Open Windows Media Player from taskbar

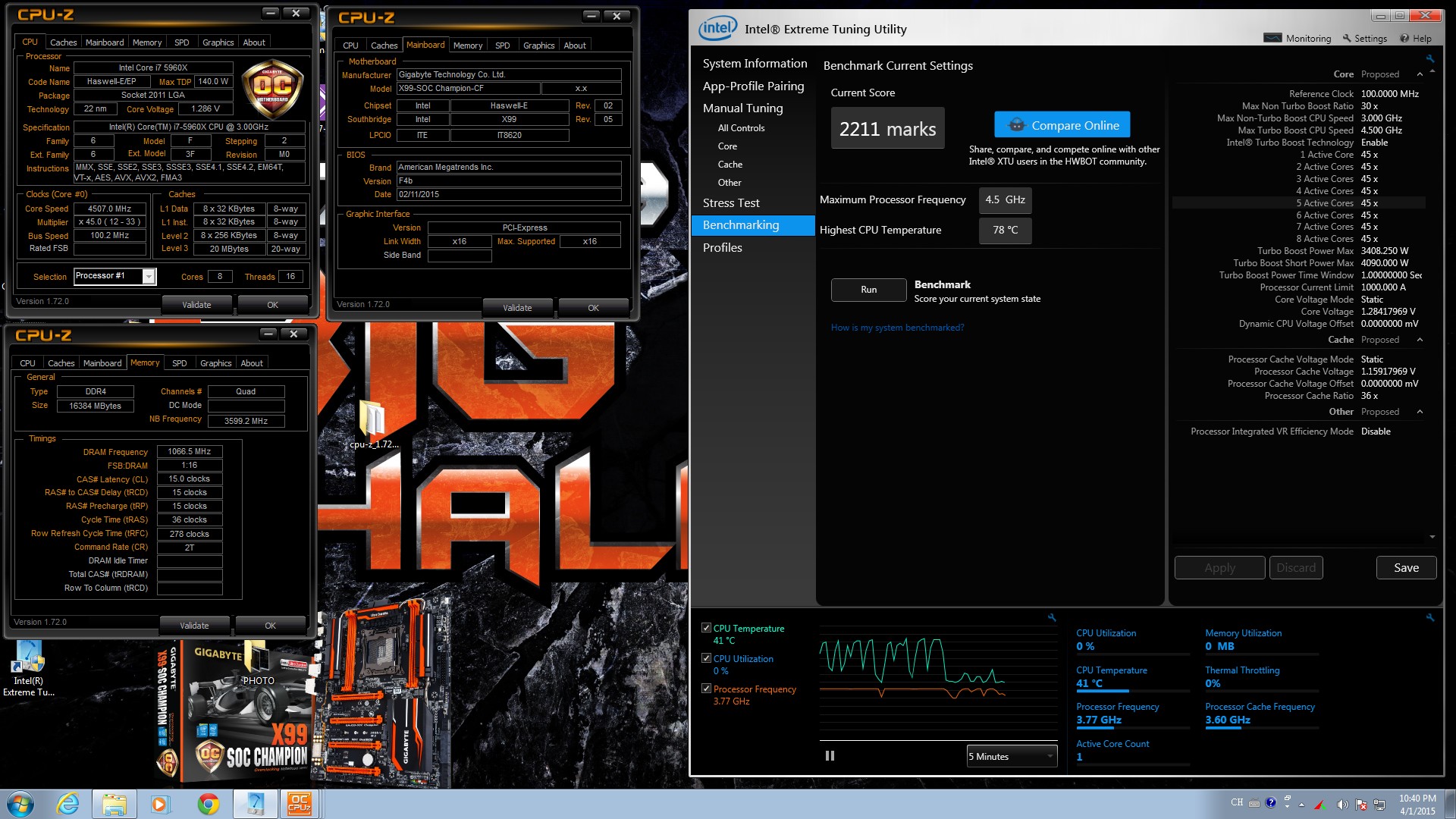point(160,804)
